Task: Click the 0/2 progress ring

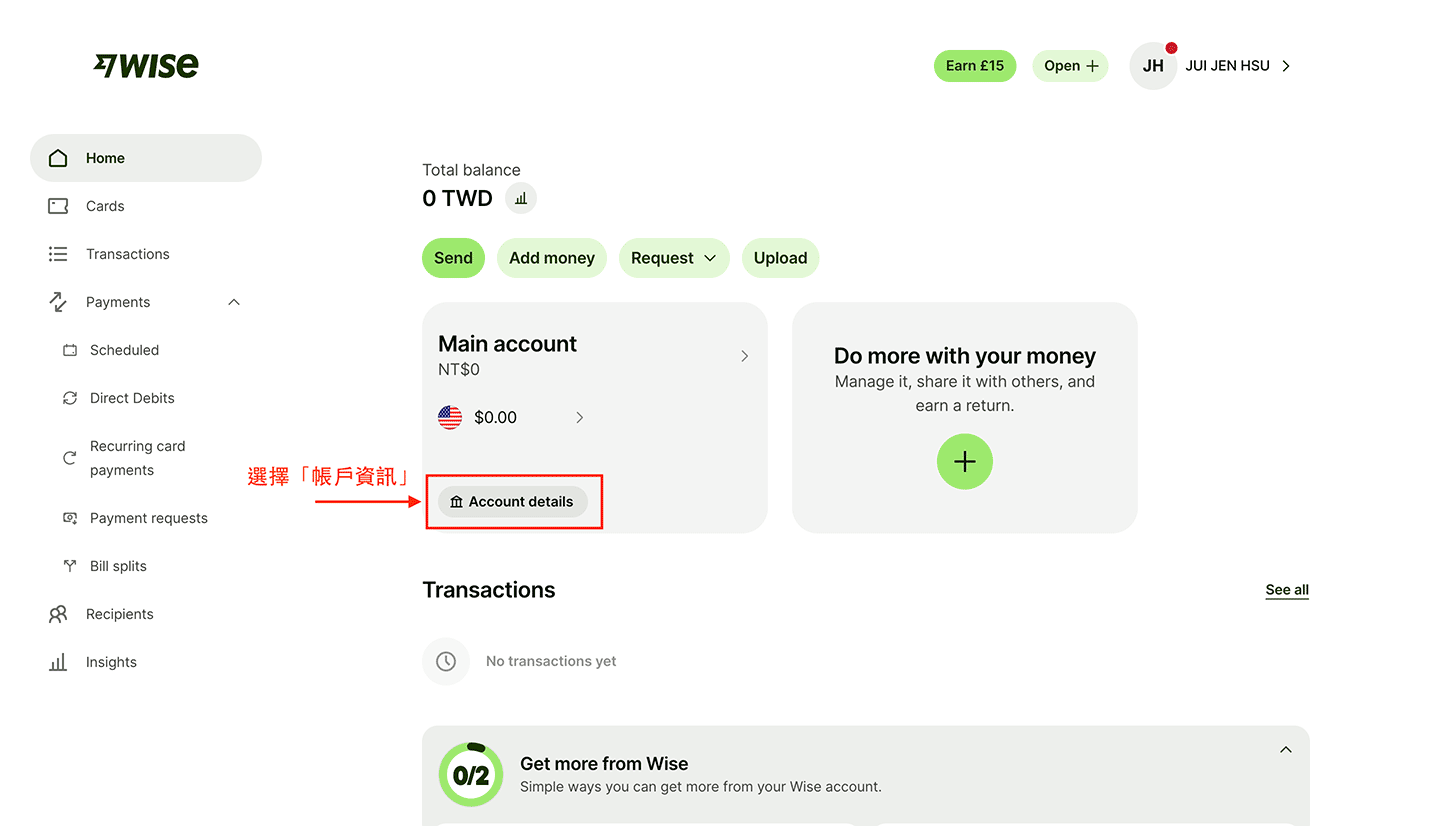Action: coord(471,774)
